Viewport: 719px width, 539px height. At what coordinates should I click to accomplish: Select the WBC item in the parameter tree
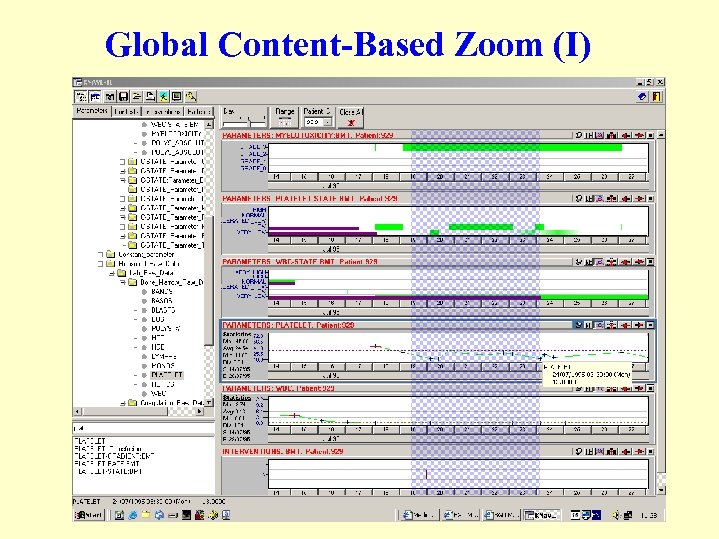[159, 394]
